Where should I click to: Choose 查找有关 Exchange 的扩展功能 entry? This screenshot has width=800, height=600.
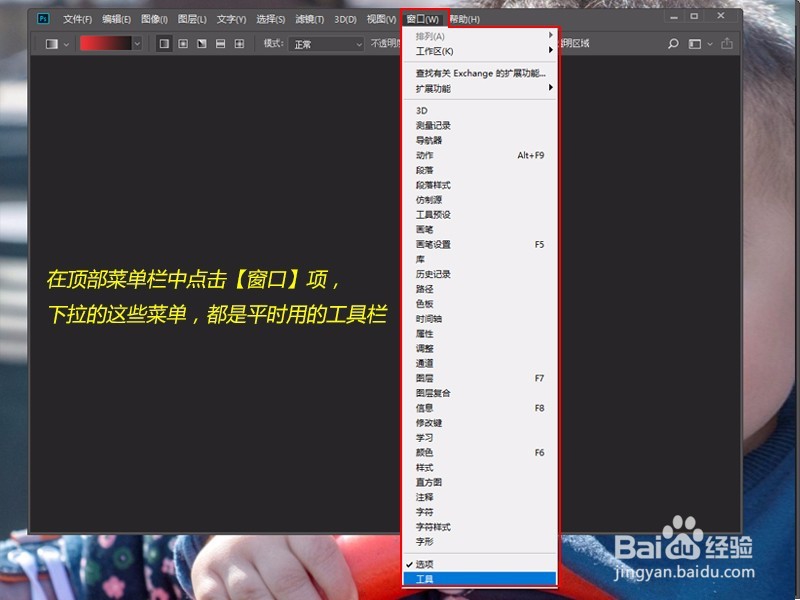pyautogui.click(x=480, y=73)
